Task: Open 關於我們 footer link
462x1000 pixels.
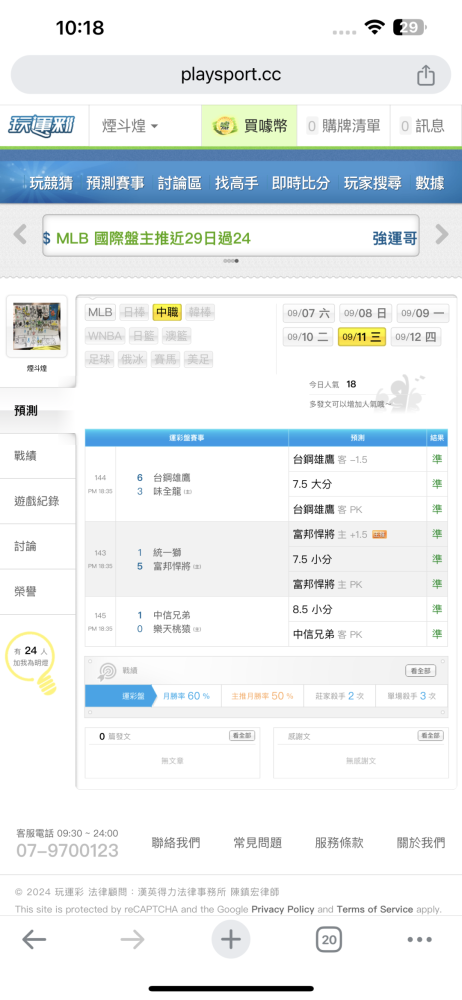Action: click(421, 842)
